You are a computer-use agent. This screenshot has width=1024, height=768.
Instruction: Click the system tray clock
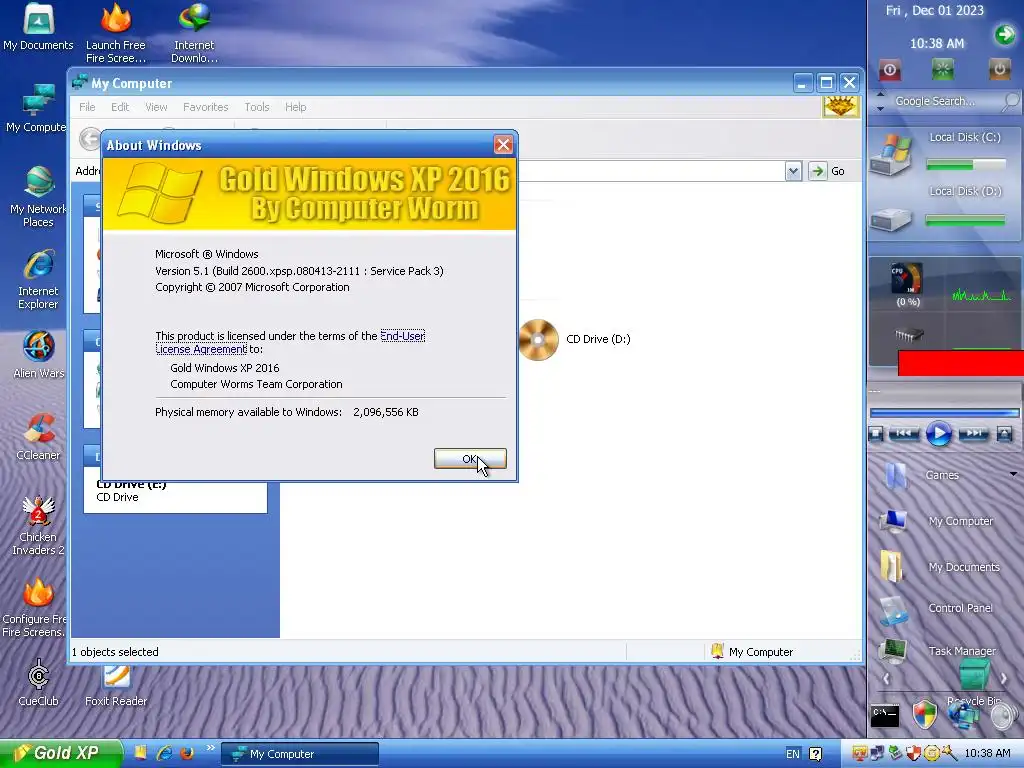tap(987, 753)
